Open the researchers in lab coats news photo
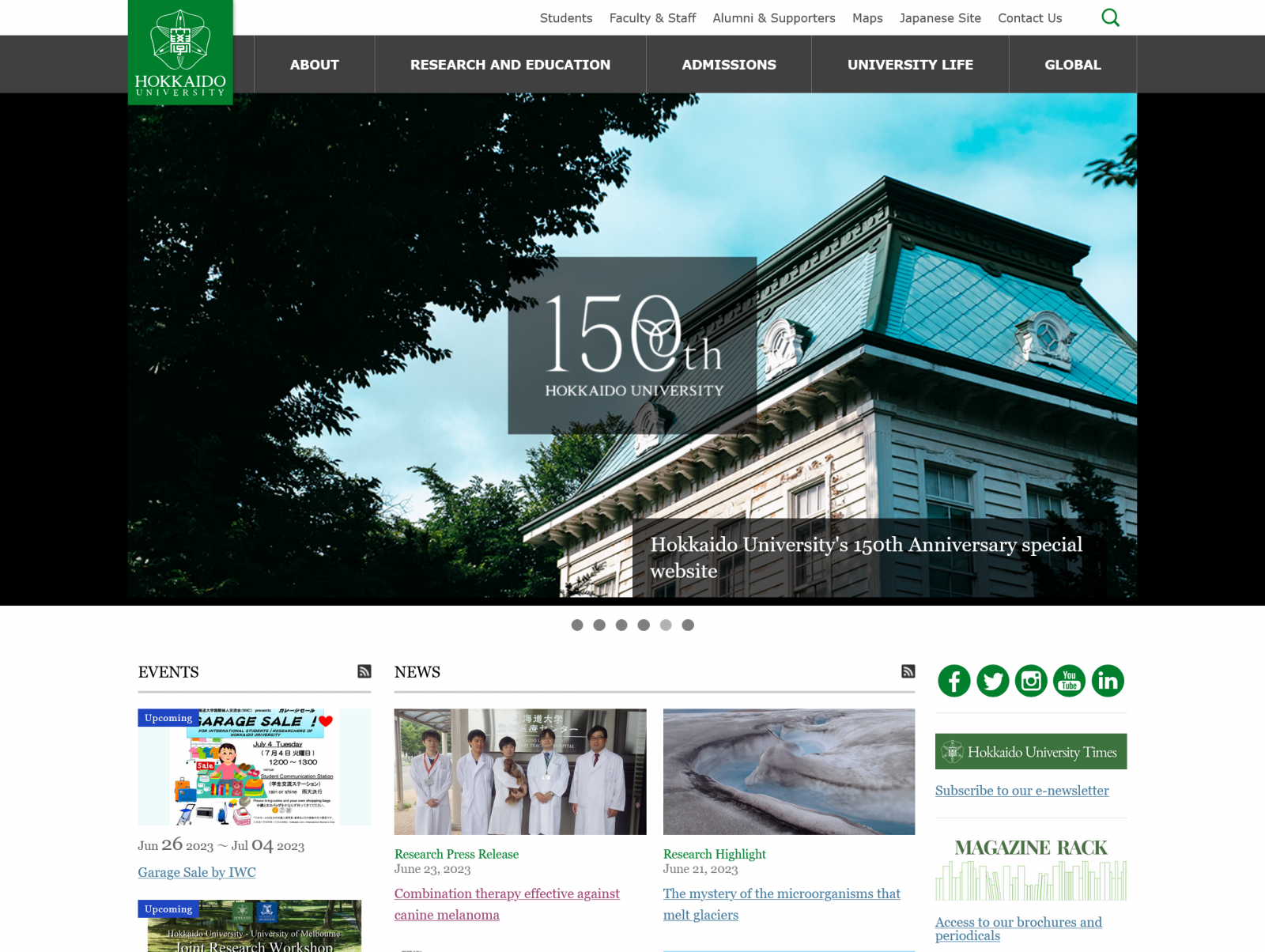 [520, 772]
